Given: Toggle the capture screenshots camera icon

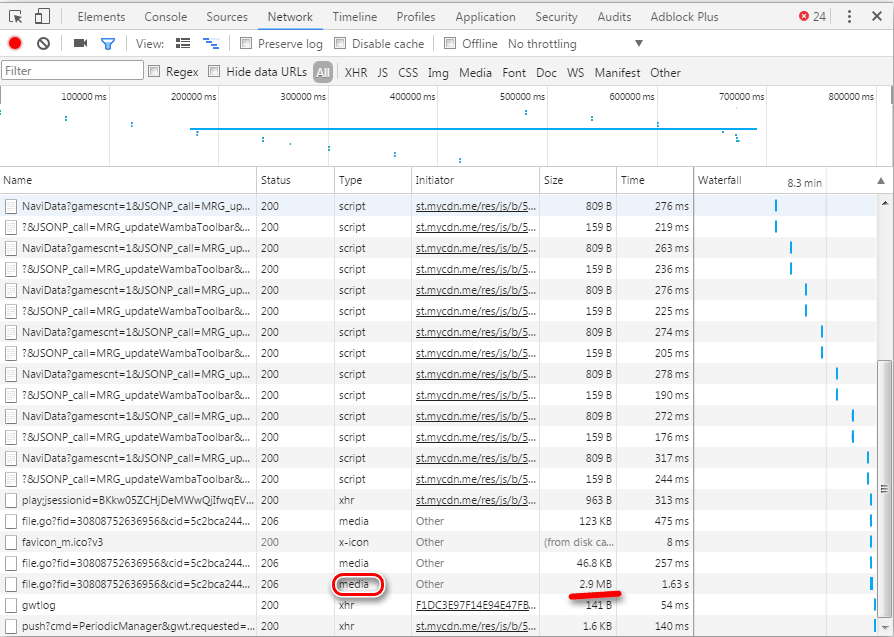Looking at the screenshot, I should coord(81,43).
